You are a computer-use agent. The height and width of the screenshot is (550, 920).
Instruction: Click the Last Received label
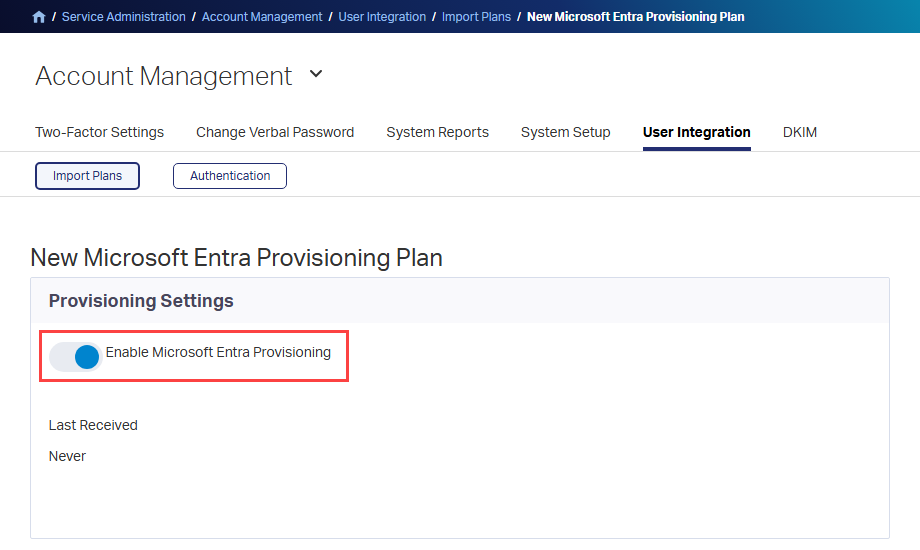(x=93, y=425)
